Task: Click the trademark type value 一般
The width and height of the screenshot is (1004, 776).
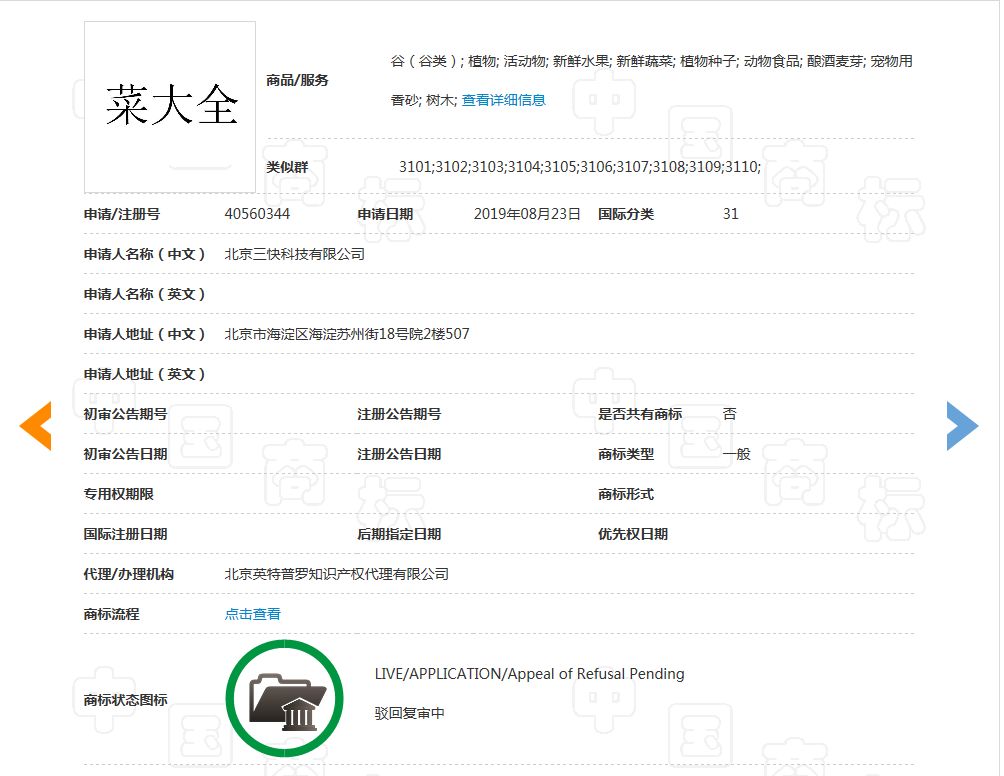Action: [x=736, y=454]
